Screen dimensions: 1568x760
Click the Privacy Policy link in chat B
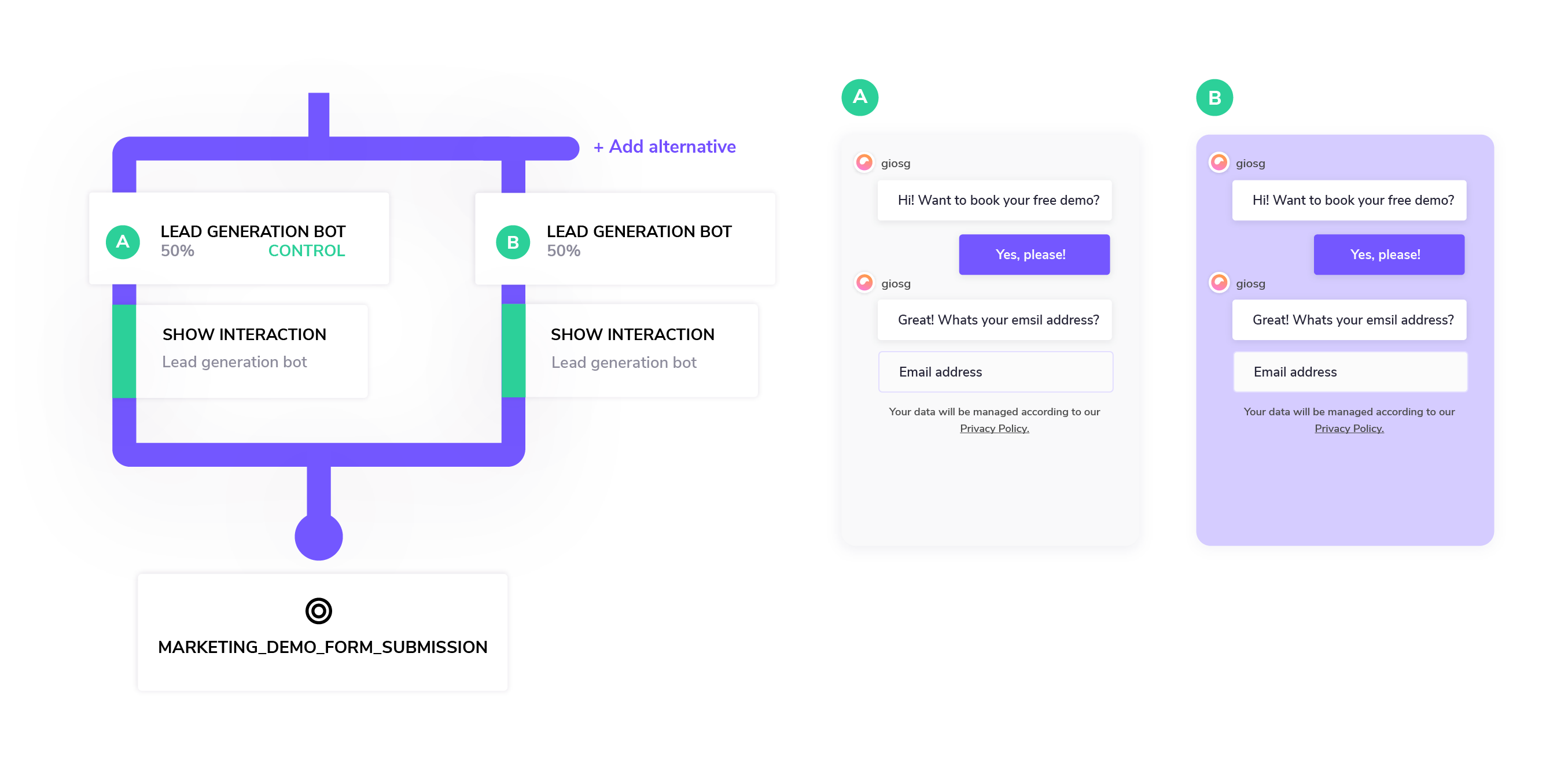1349,429
